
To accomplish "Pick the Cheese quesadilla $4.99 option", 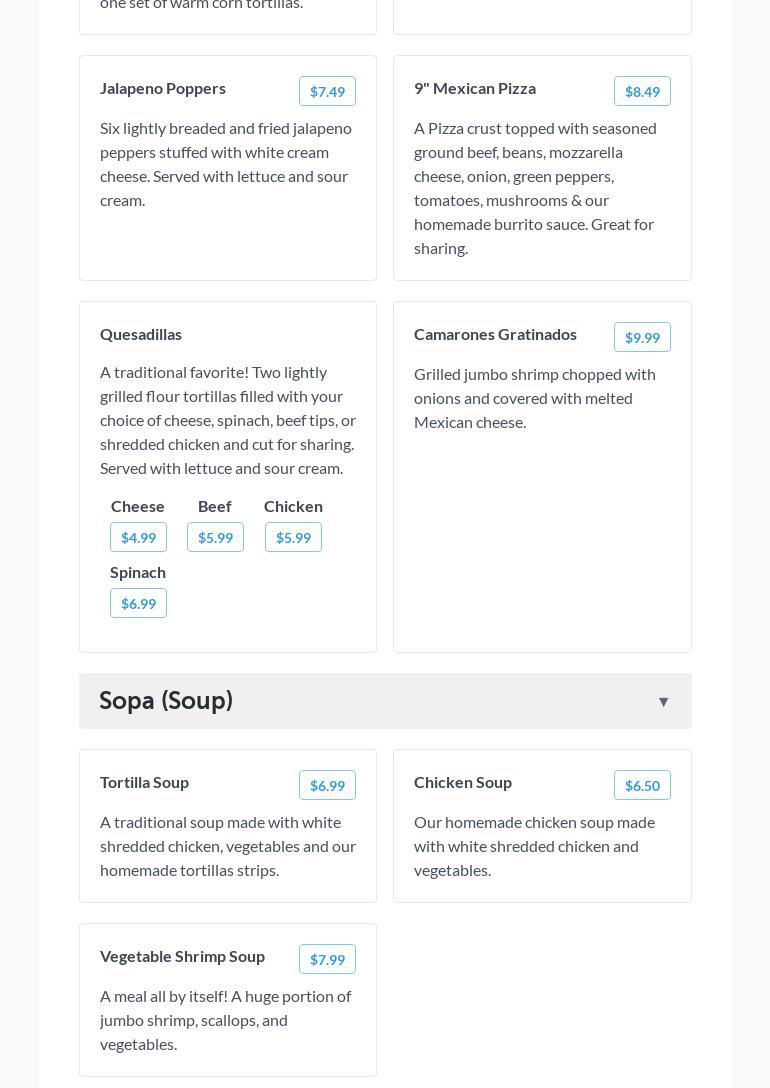I will click(138, 537).
